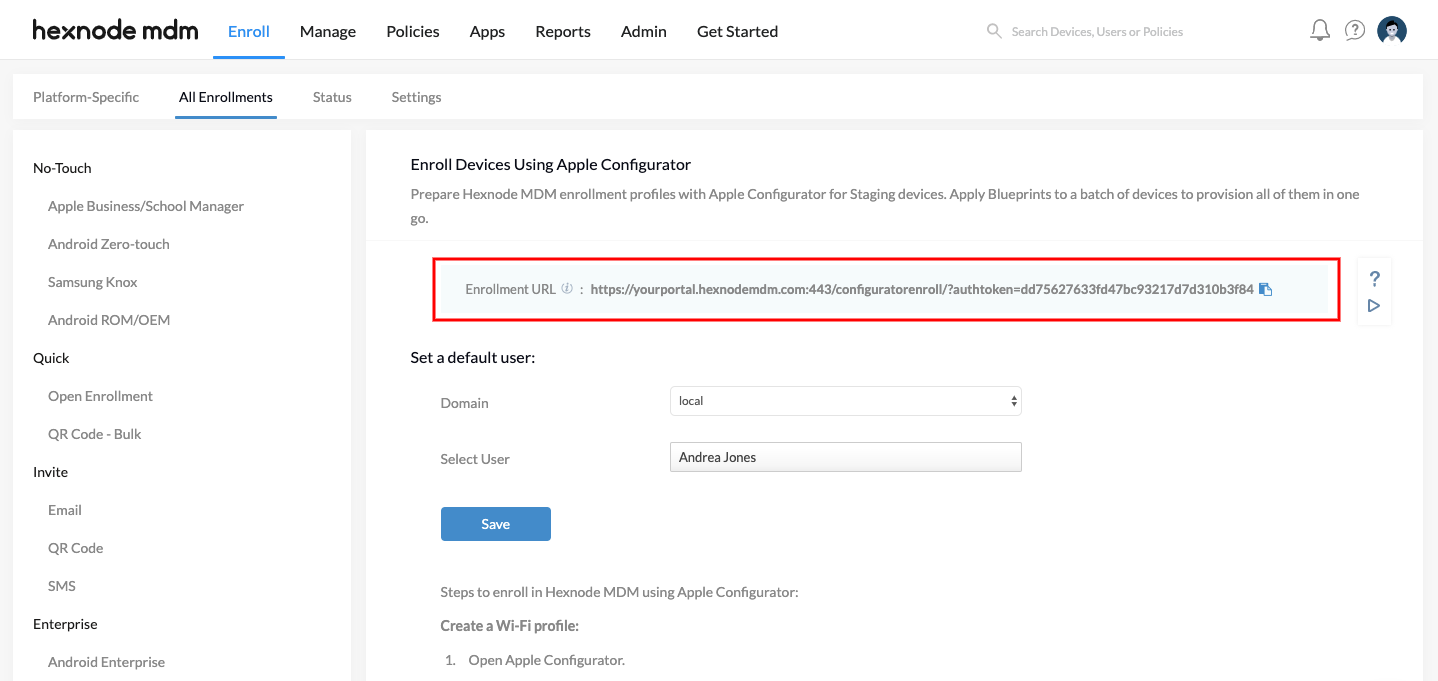
Task: Select QR Code - Bulk enrollment
Action: [x=95, y=434]
